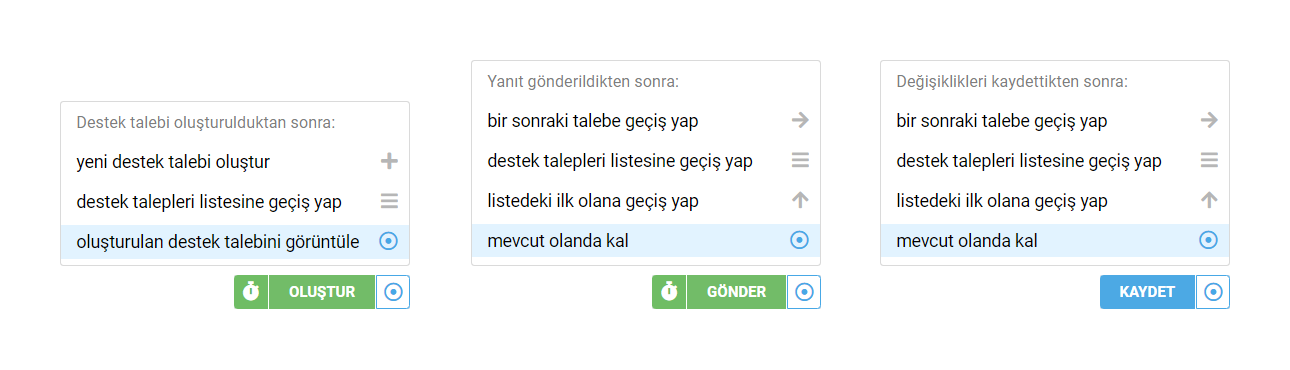Click stopwatch icon beside OLUŞTUR button
This screenshot has width=1290, height=370.
pyautogui.click(x=251, y=292)
